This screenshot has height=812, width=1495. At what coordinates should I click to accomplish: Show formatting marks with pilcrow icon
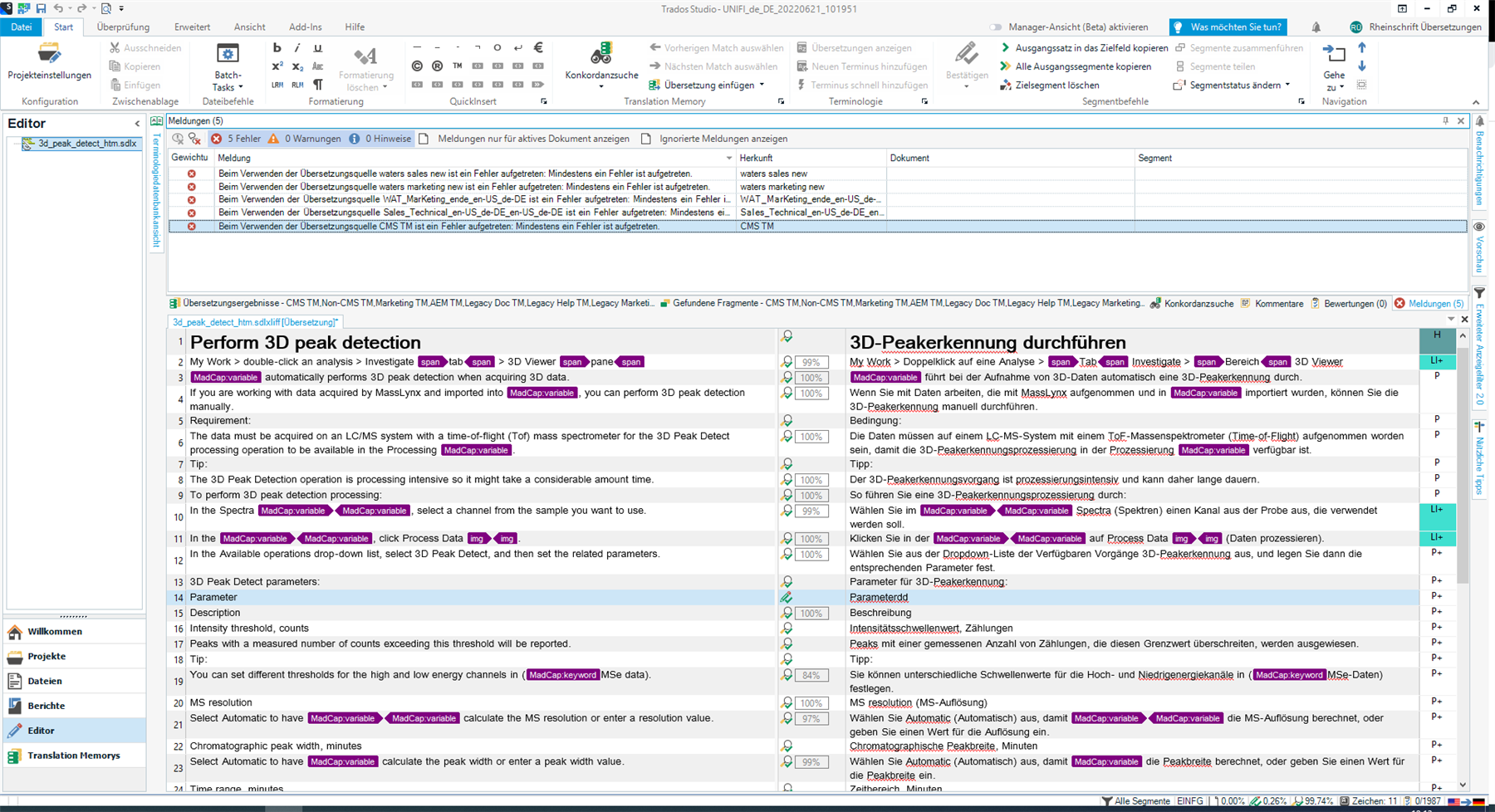[x=317, y=85]
